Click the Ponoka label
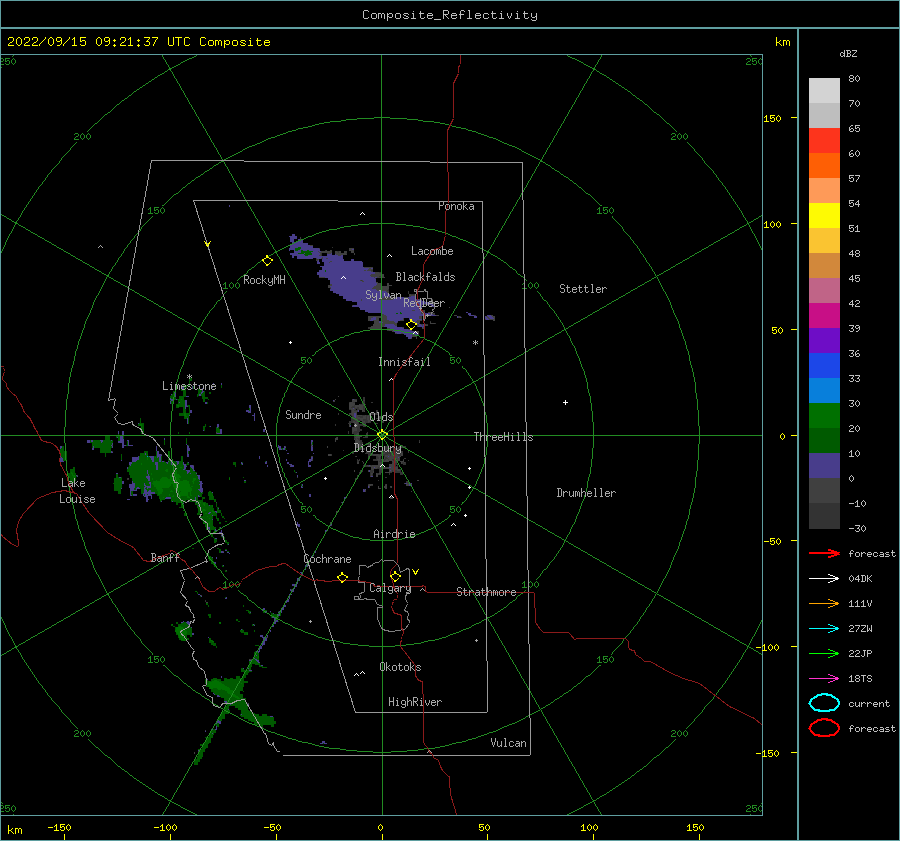Screen dimensions: 900x841 click(x=456, y=206)
